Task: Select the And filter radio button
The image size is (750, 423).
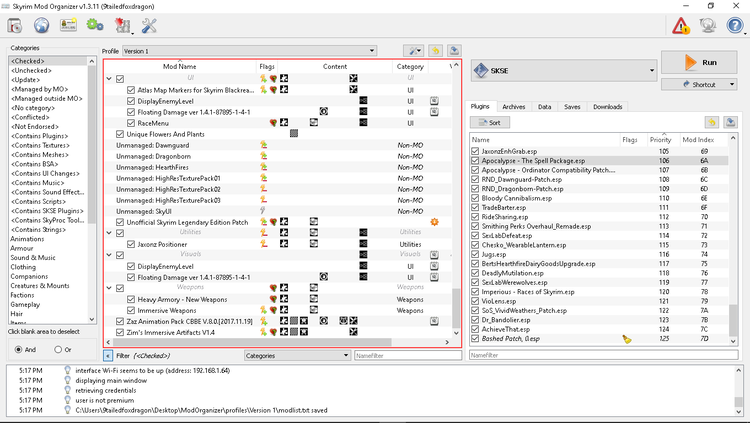Action: (19, 349)
